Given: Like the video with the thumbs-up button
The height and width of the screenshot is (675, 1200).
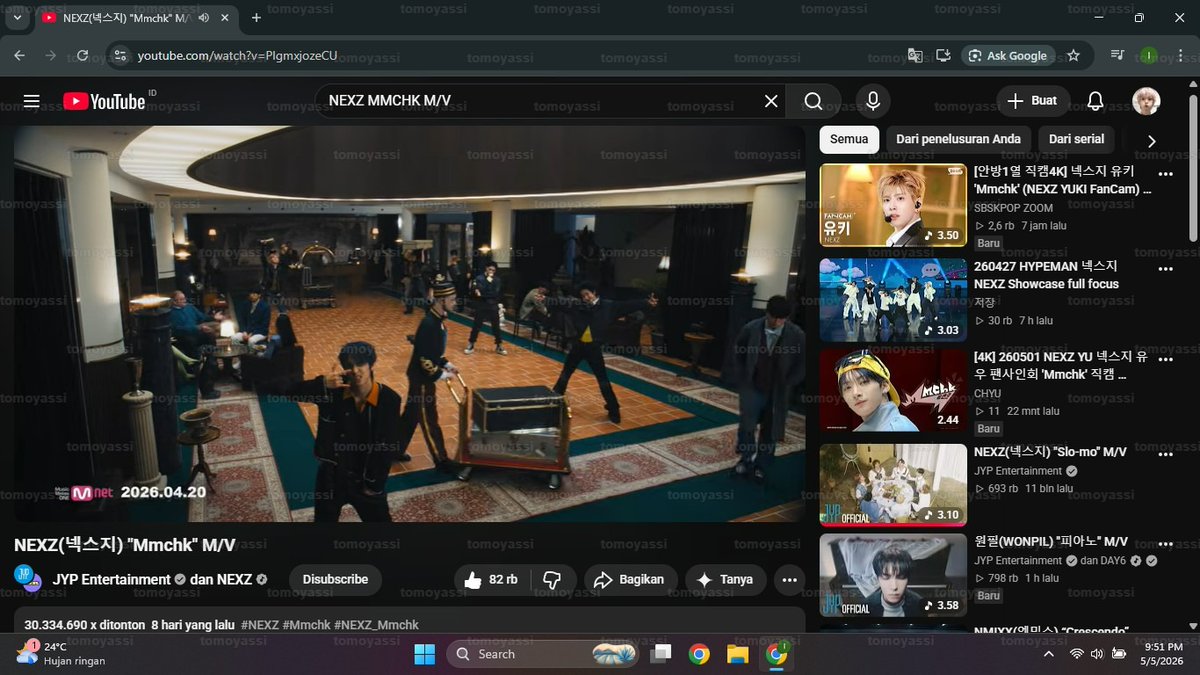Looking at the screenshot, I should [491, 579].
